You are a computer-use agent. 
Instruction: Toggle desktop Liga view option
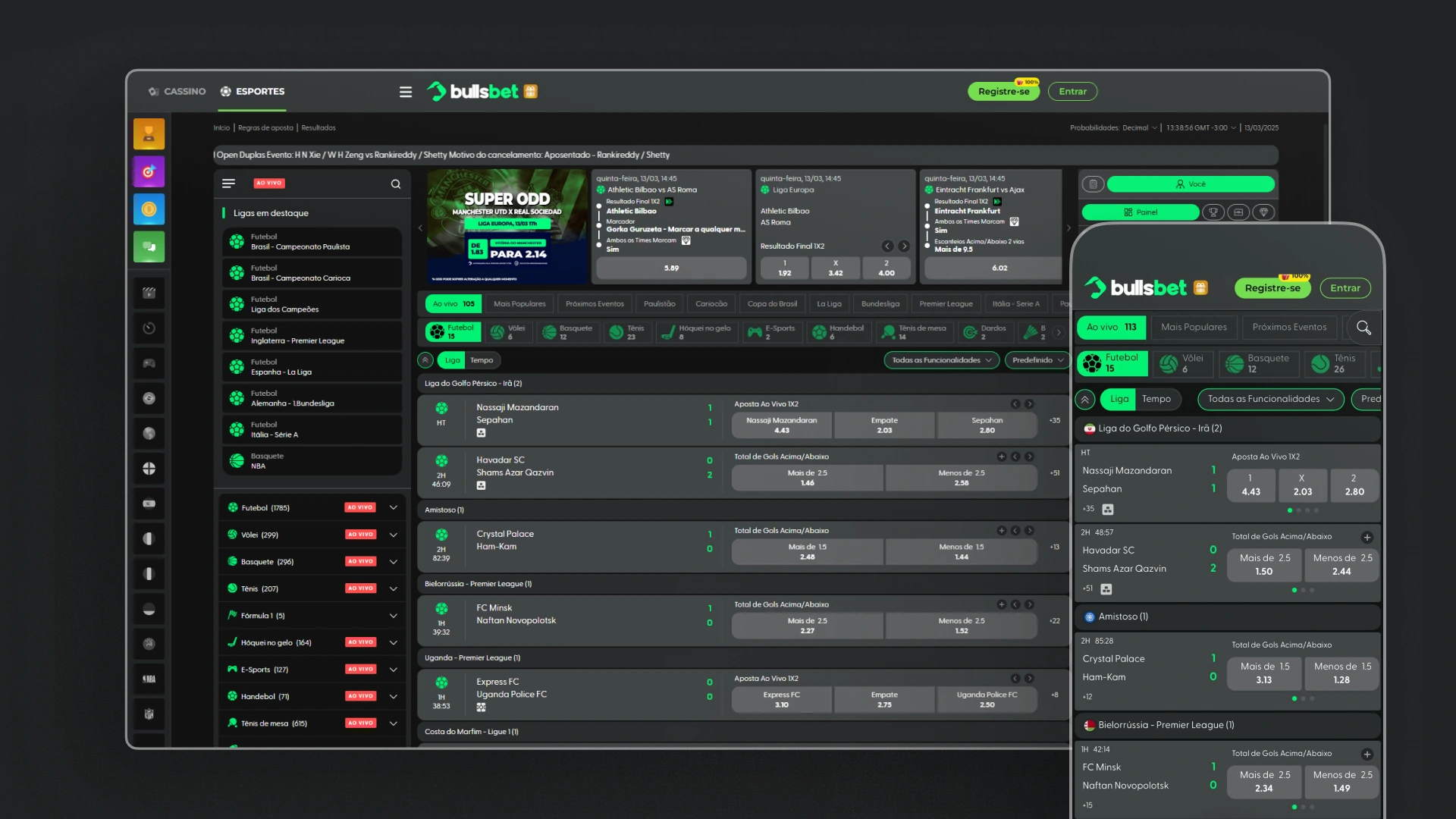[x=452, y=360]
